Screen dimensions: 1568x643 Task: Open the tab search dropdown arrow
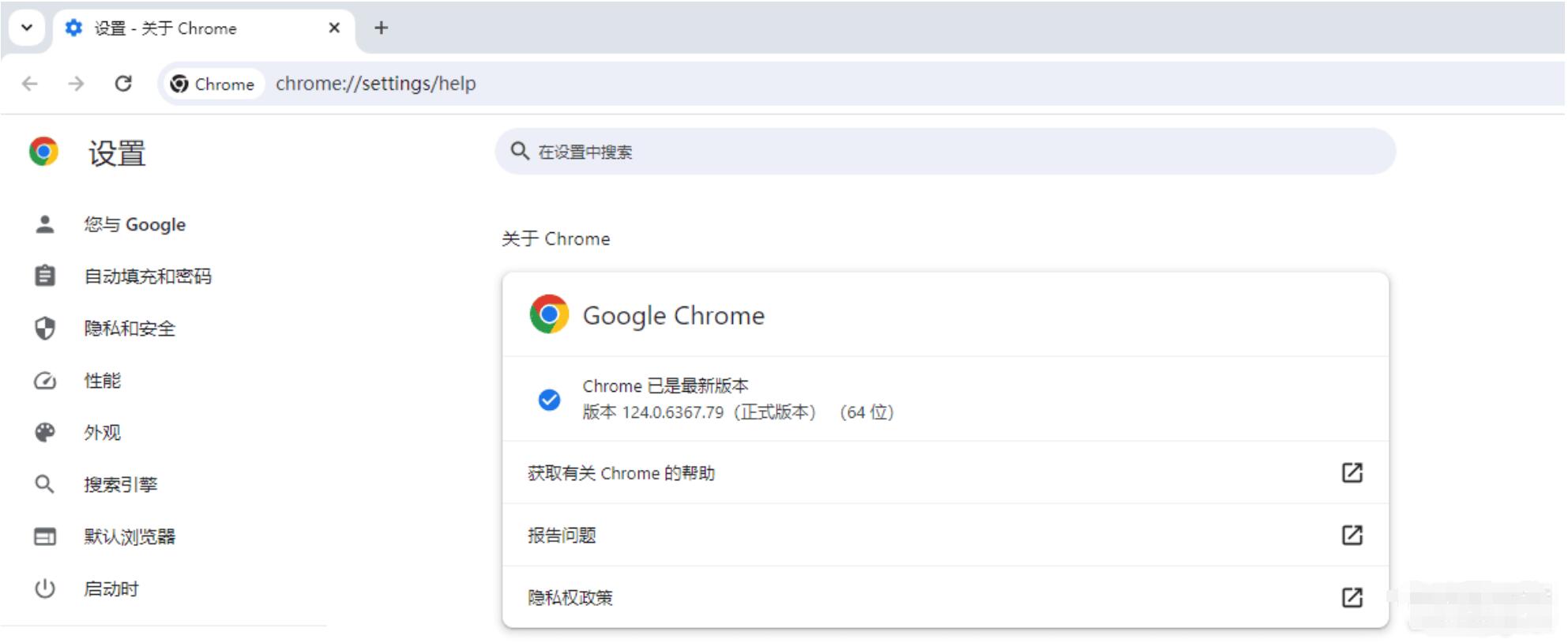point(27,28)
